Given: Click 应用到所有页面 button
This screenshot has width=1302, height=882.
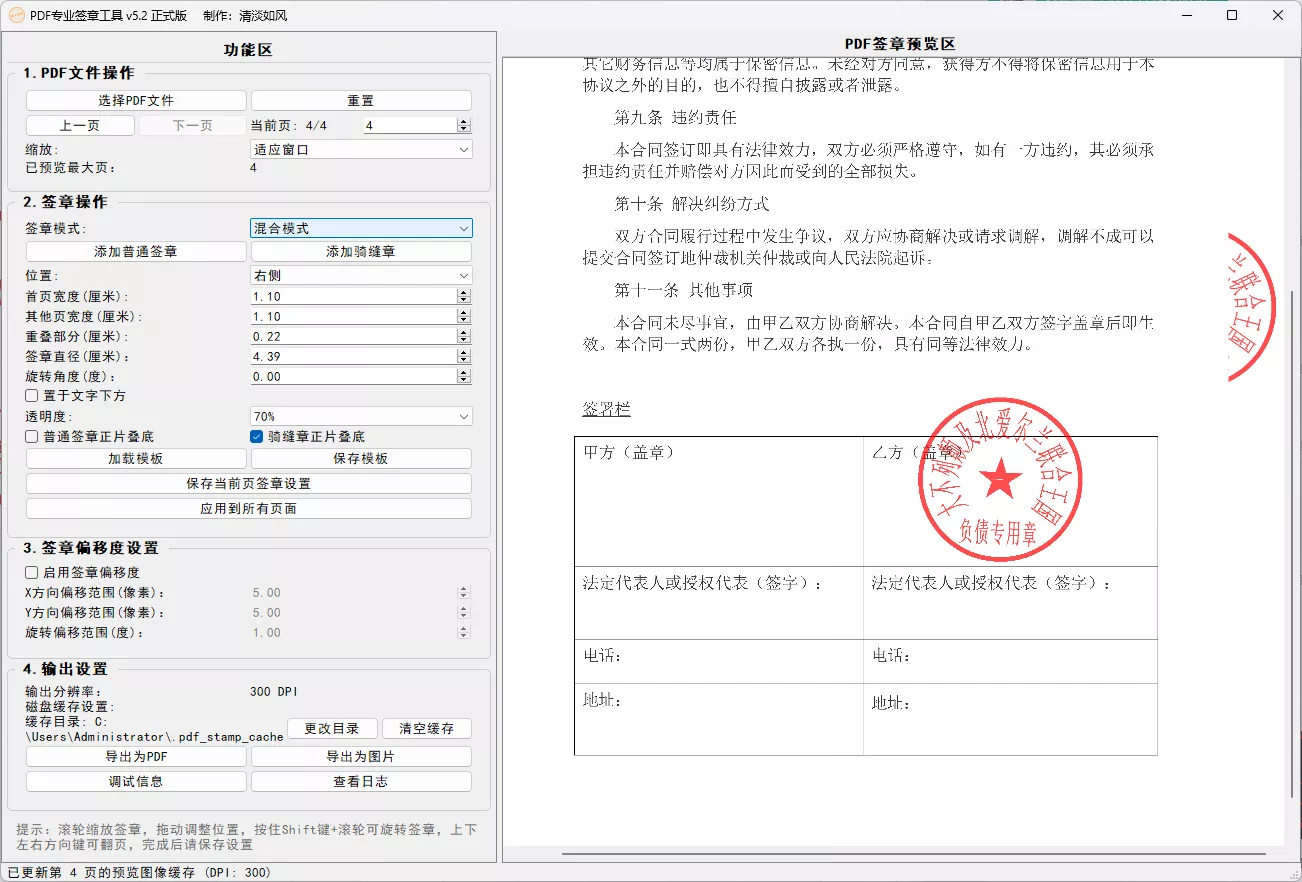Looking at the screenshot, I should tap(249, 509).
